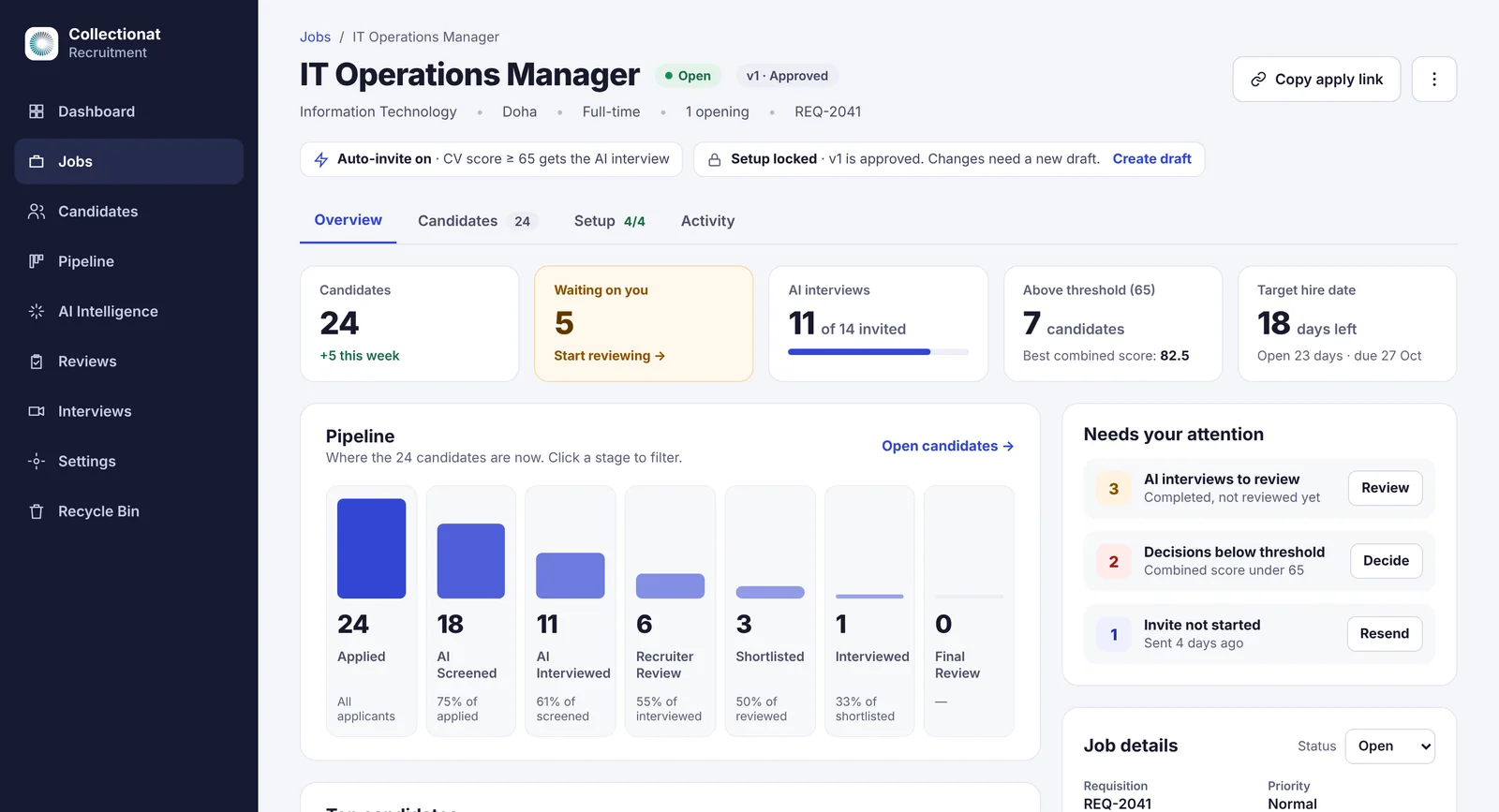Viewport: 1499px width, 812px height.
Task: Click the padlock Setup locked icon
Action: 715,159
